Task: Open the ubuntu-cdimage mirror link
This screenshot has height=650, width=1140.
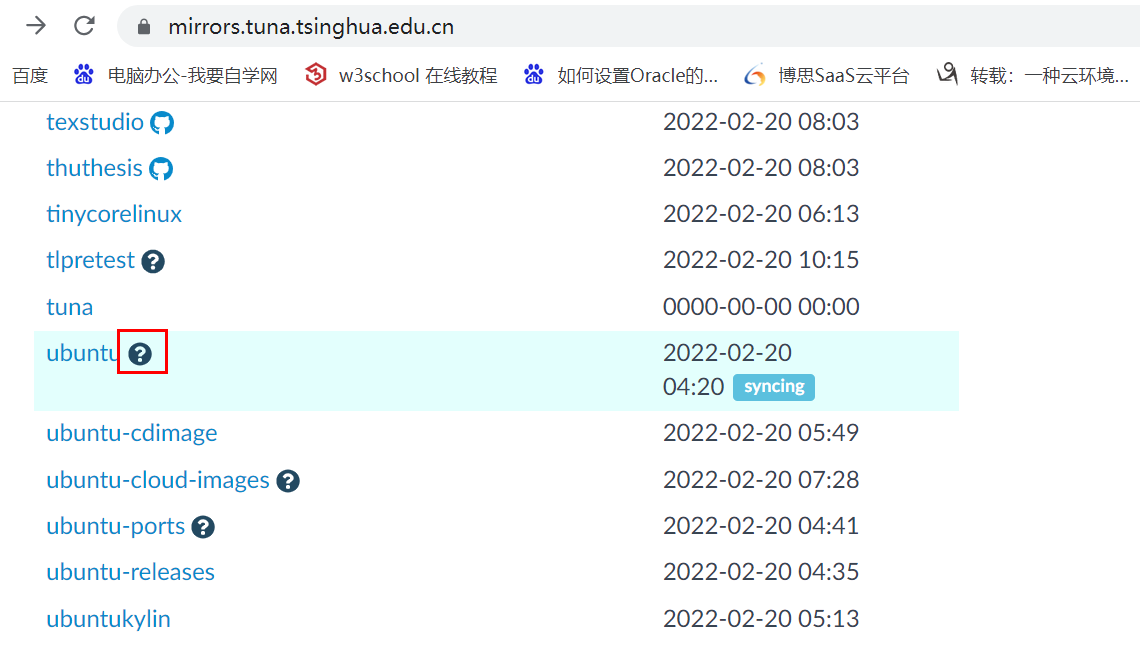Action: coord(132,433)
